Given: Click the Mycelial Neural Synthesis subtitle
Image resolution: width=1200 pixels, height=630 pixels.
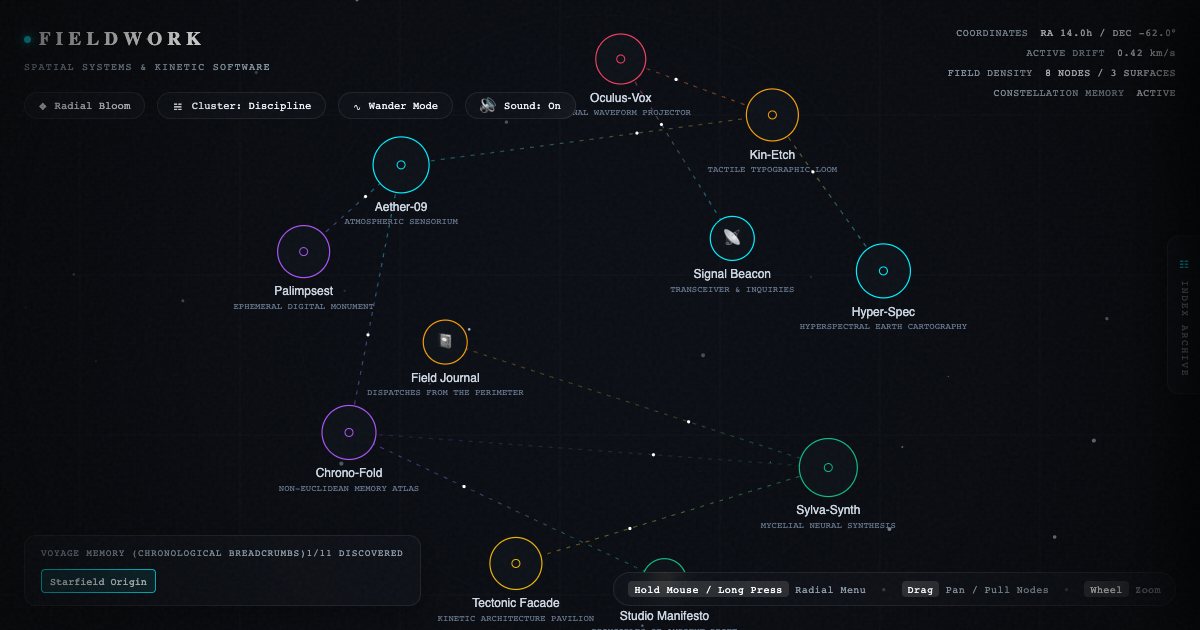Looking at the screenshot, I should [x=828, y=525].
